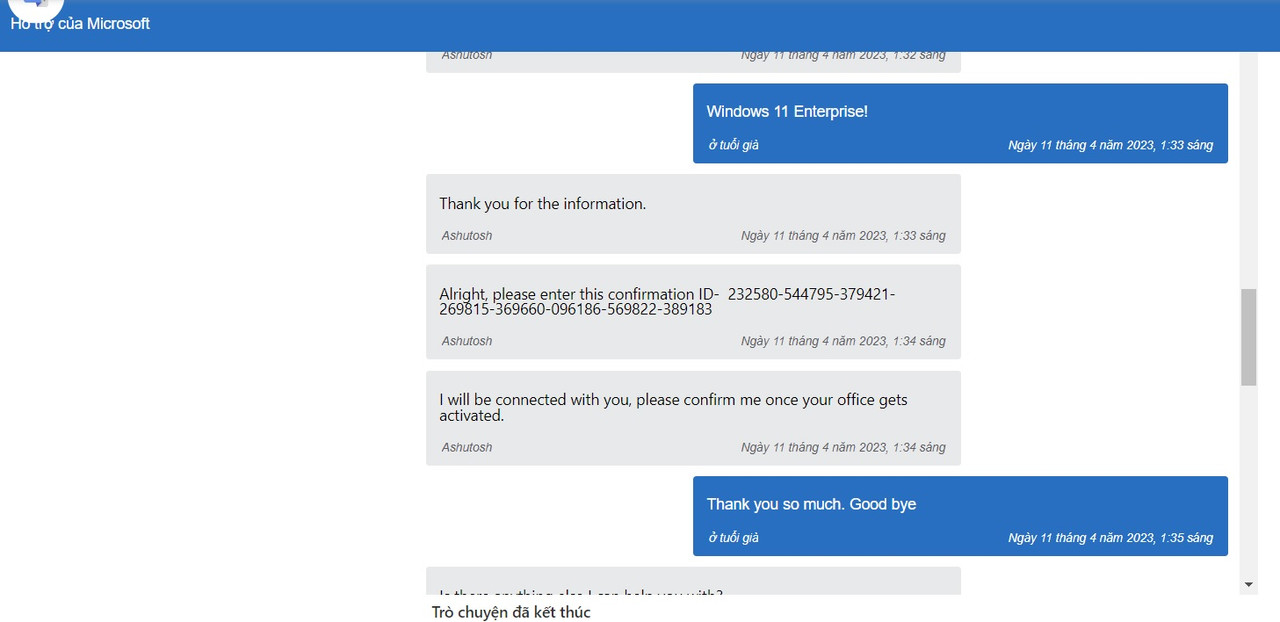Viewport: 1280px width, 622px height.
Task: Click 'ở tuổi già' under Windows 11 Enterprise message
Action: tap(734, 145)
